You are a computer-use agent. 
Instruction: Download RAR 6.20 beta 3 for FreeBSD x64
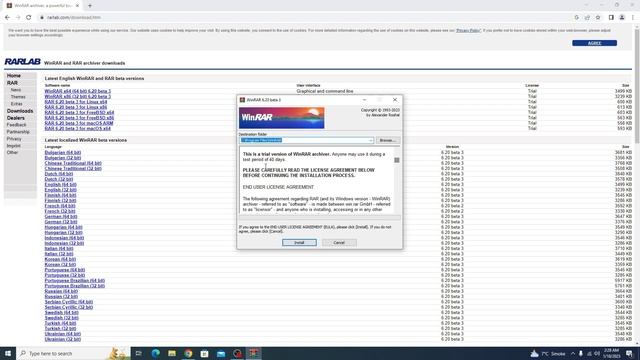point(79,112)
